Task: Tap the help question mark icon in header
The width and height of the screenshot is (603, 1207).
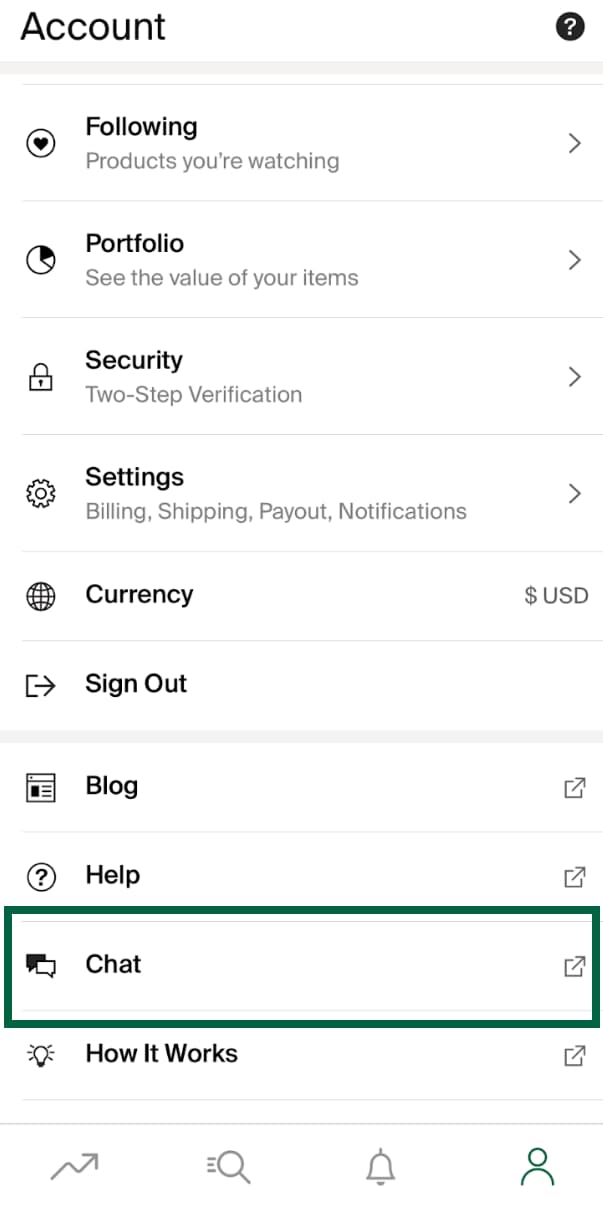Action: tap(569, 27)
